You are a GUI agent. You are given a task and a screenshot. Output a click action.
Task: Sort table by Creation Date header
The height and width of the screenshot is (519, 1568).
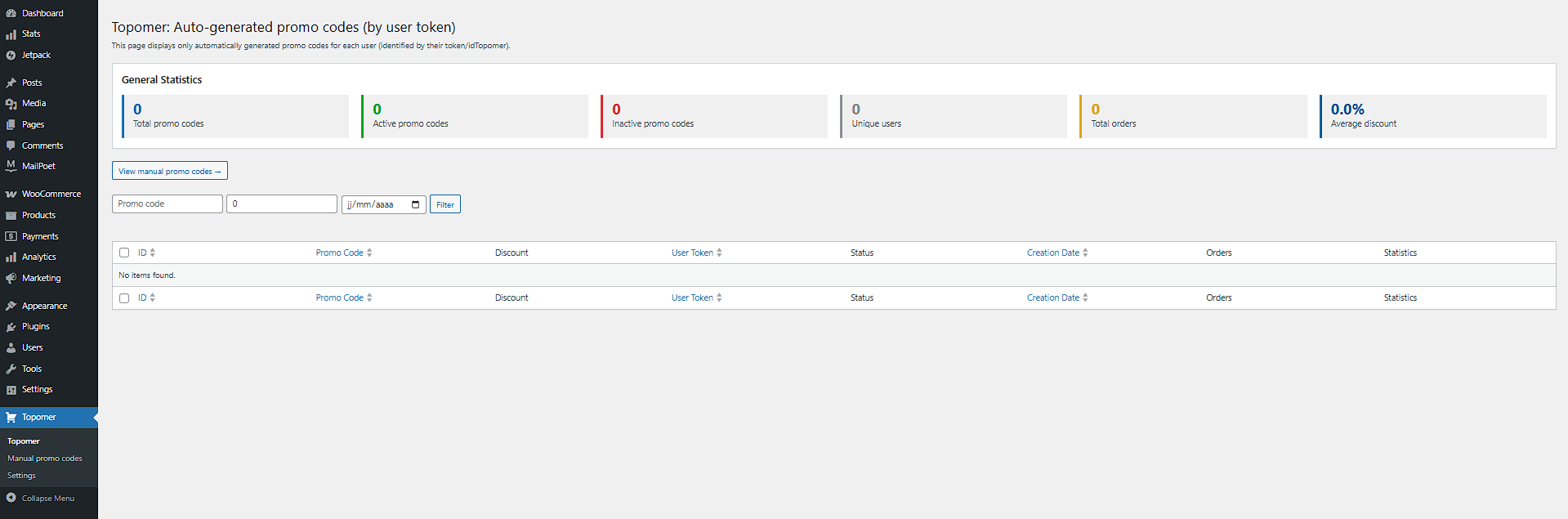[x=1053, y=253]
